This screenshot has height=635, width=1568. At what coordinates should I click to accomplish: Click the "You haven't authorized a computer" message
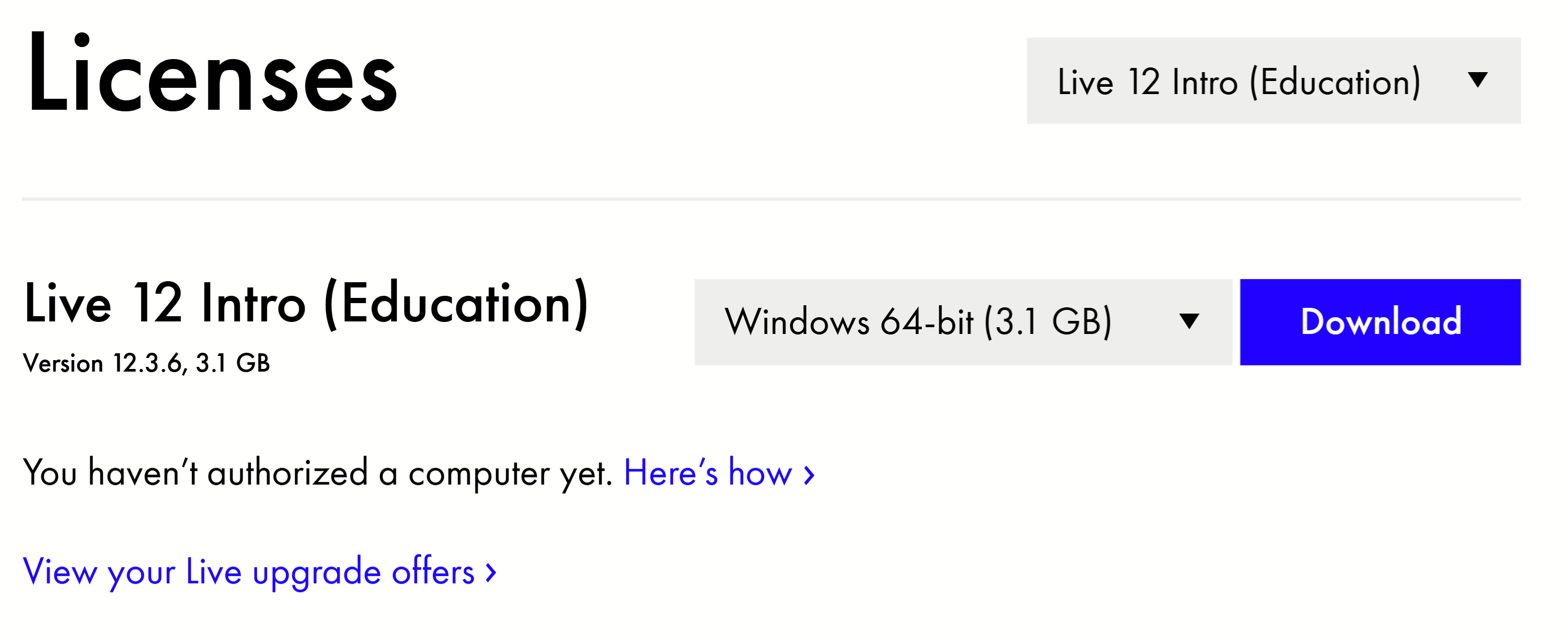point(317,473)
